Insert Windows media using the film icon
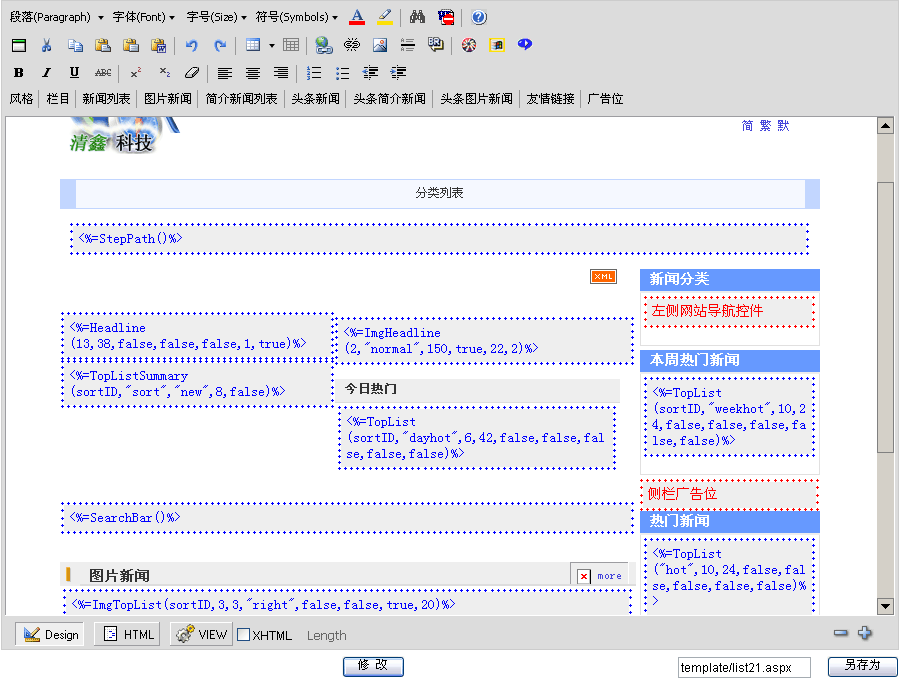The image size is (903, 679). (497, 45)
